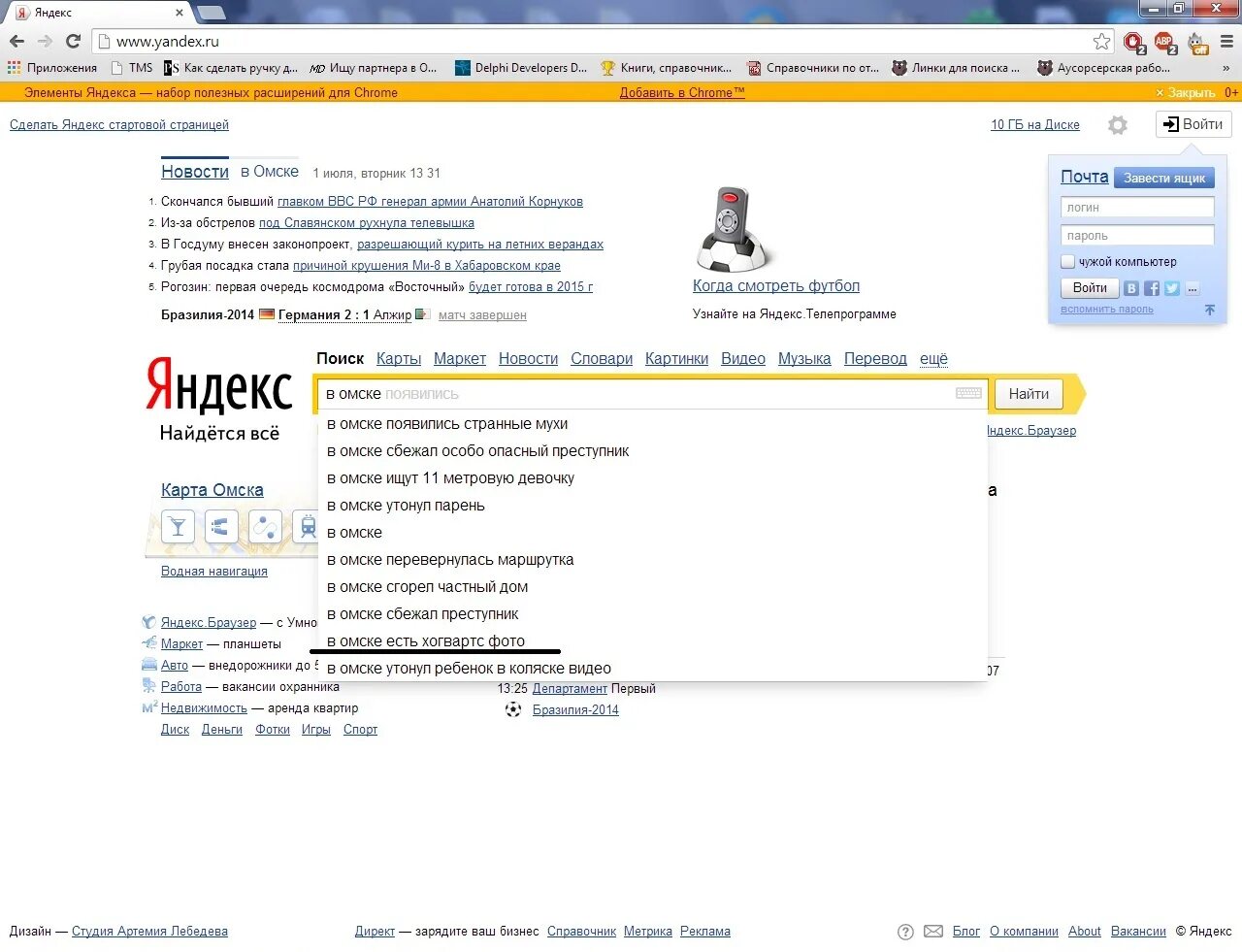Reload the page with the refresh icon
Viewport: 1242px width, 952px height.
(73, 42)
